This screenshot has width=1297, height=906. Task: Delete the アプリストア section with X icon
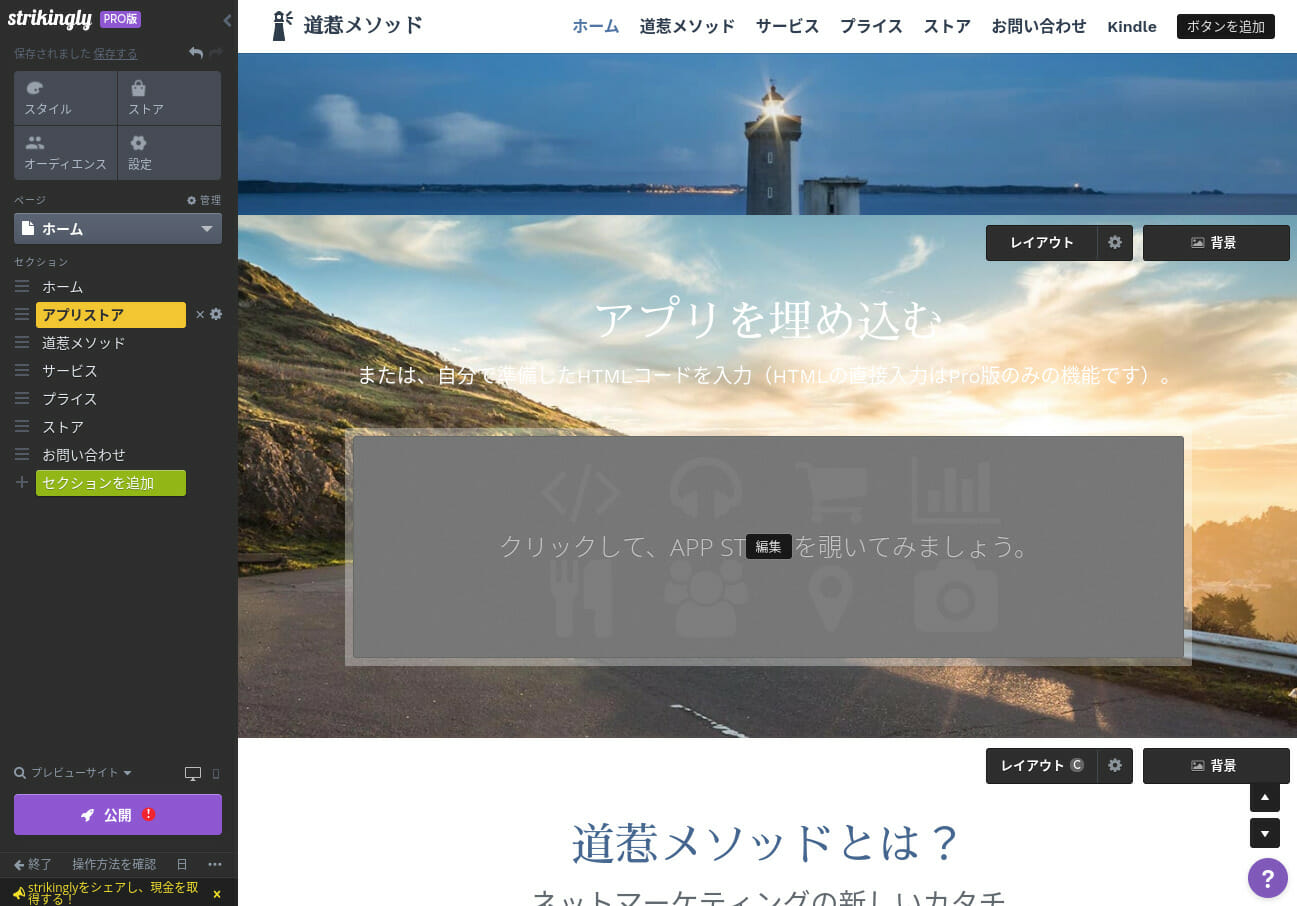pyautogui.click(x=200, y=315)
